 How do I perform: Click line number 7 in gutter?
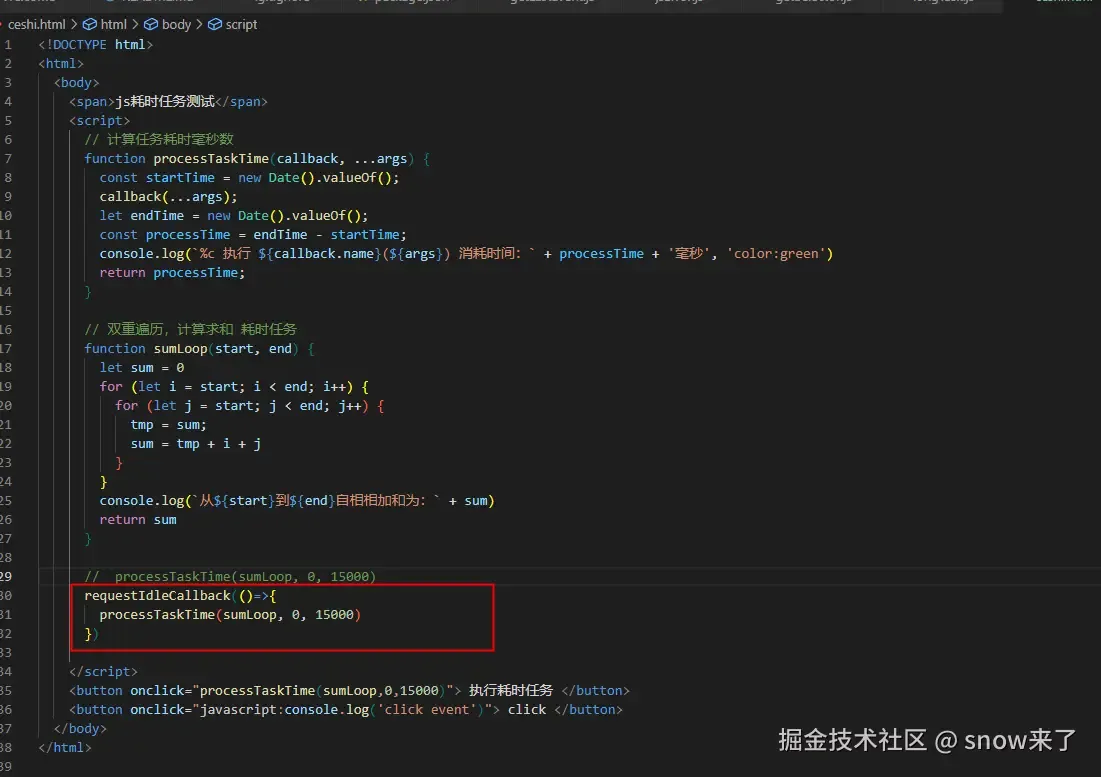click(x=8, y=159)
